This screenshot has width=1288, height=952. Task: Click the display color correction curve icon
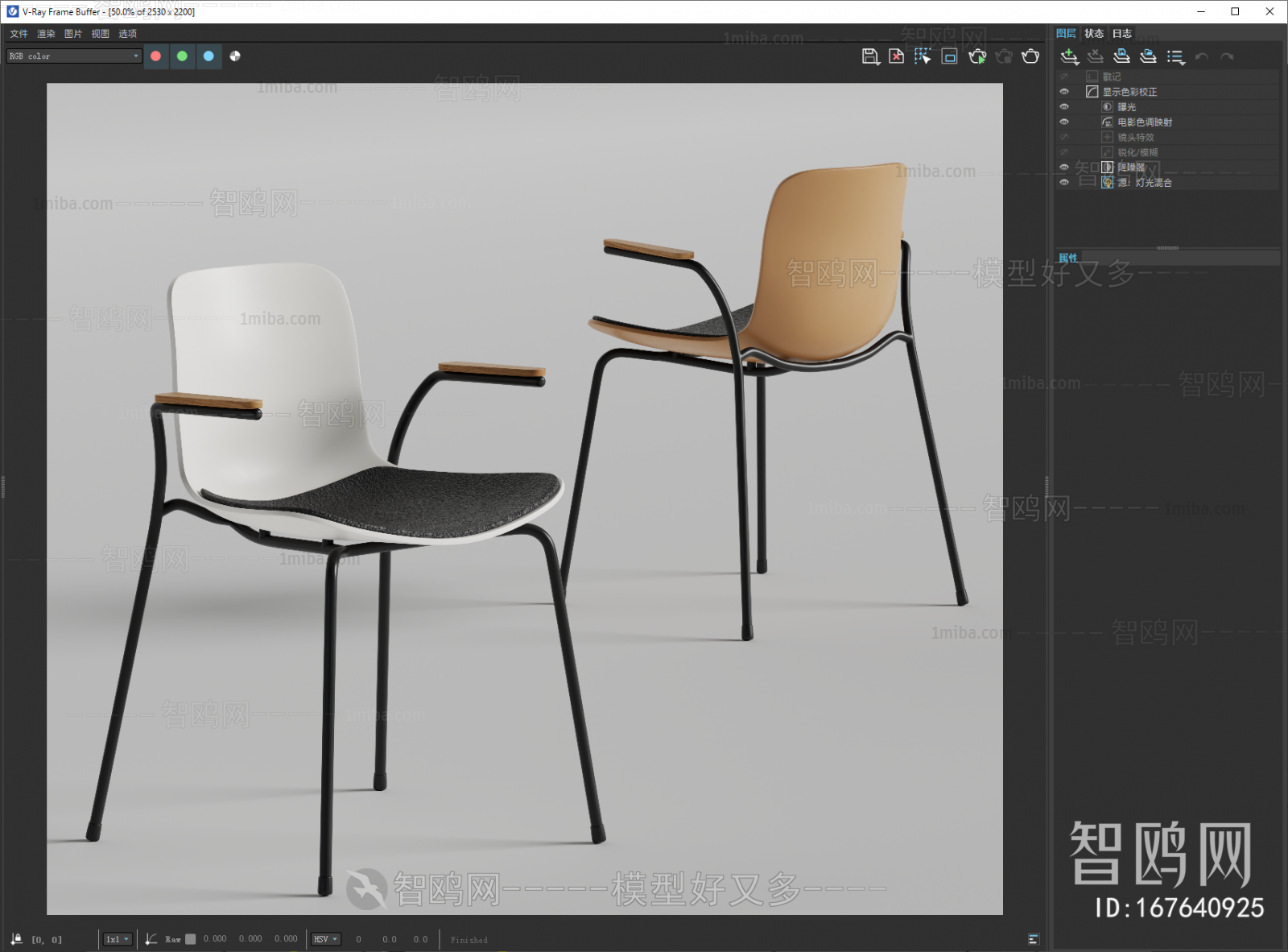1092,92
